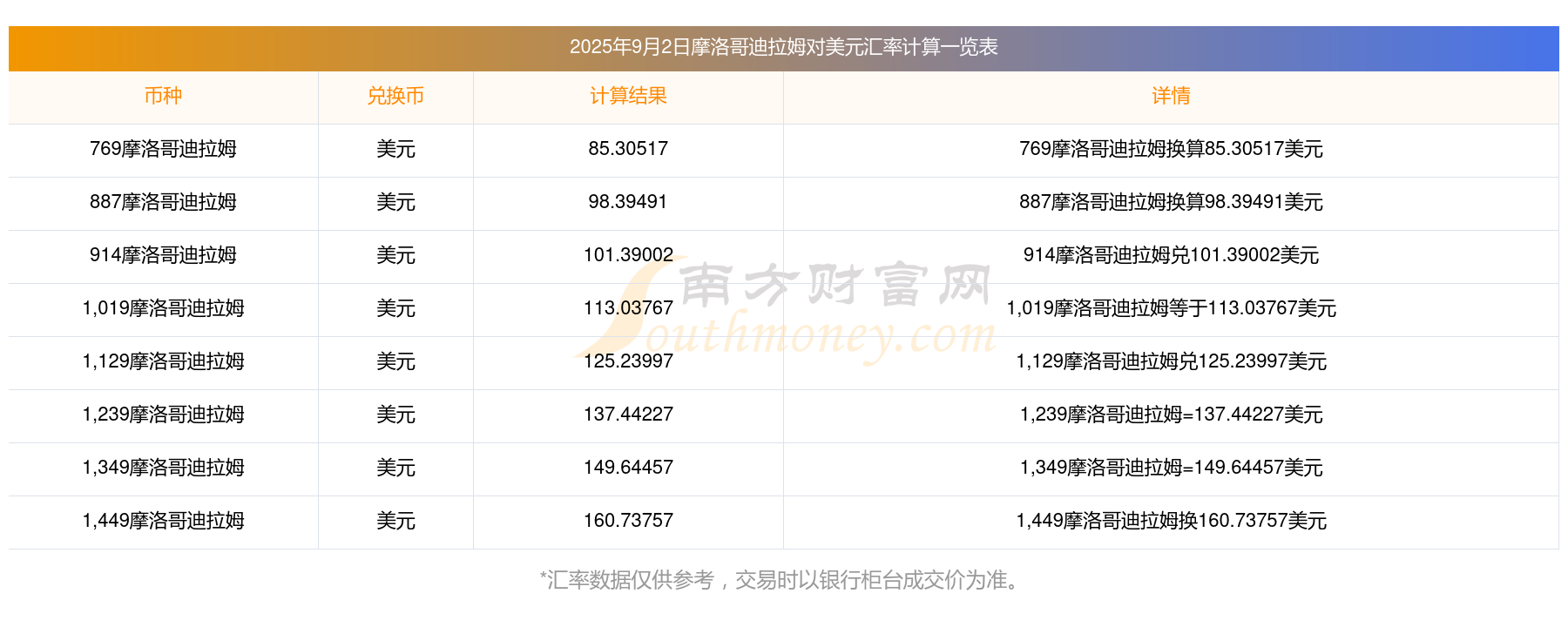
Task: Click the table title 2025年9月2日摩洛哥迪拉姆对美元汇率计算一览表
Action: (783, 47)
